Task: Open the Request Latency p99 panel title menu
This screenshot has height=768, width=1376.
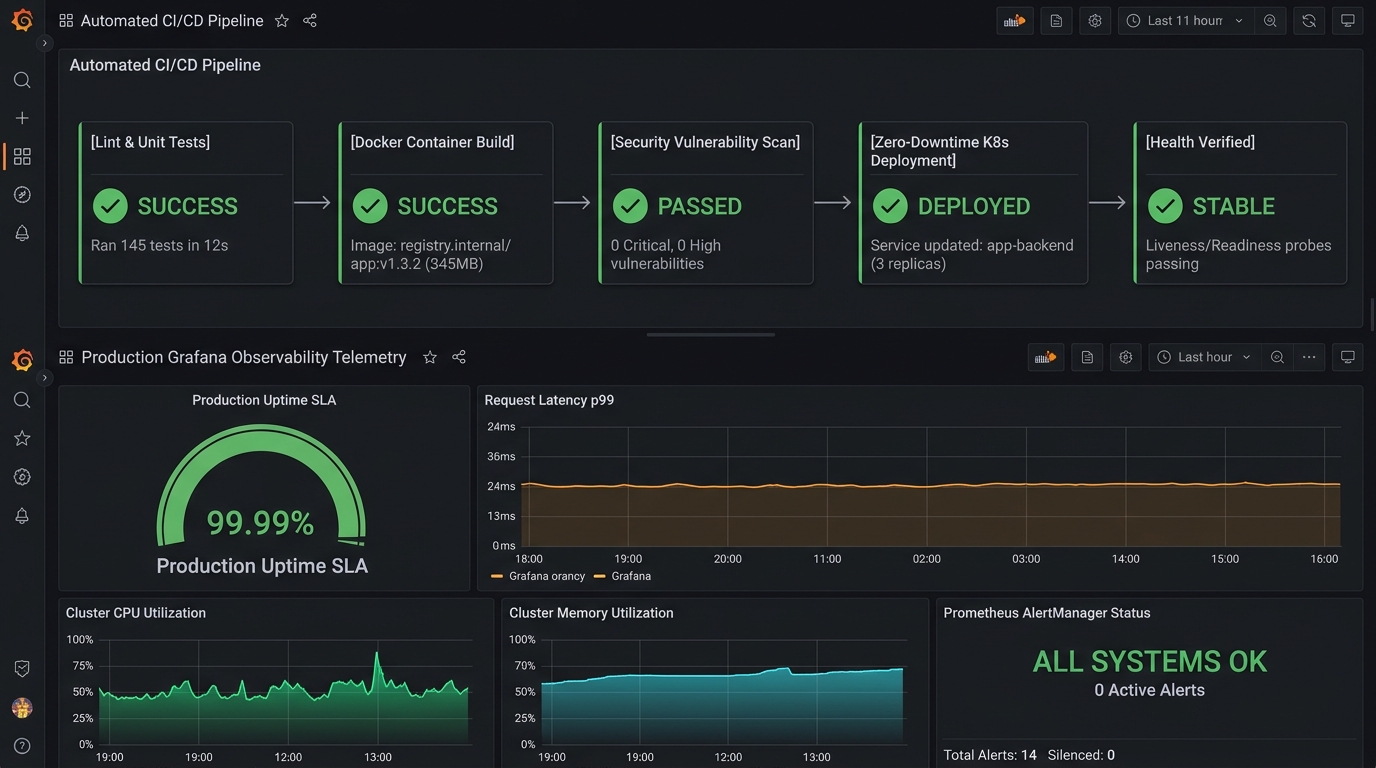Action: pyautogui.click(x=549, y=400)
